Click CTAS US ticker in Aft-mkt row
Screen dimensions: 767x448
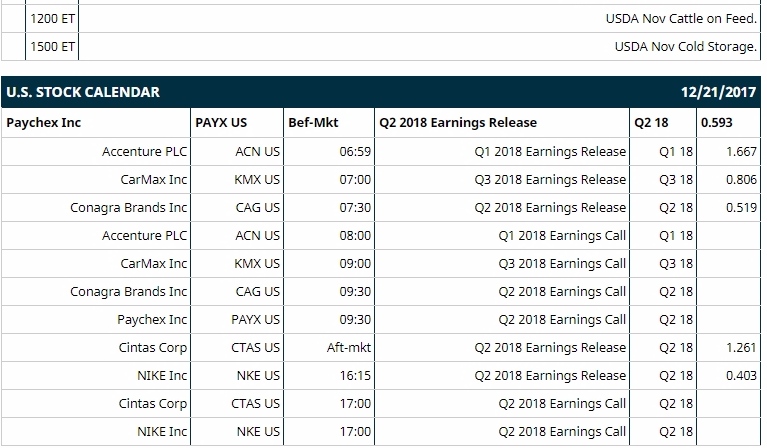point(255,347)
